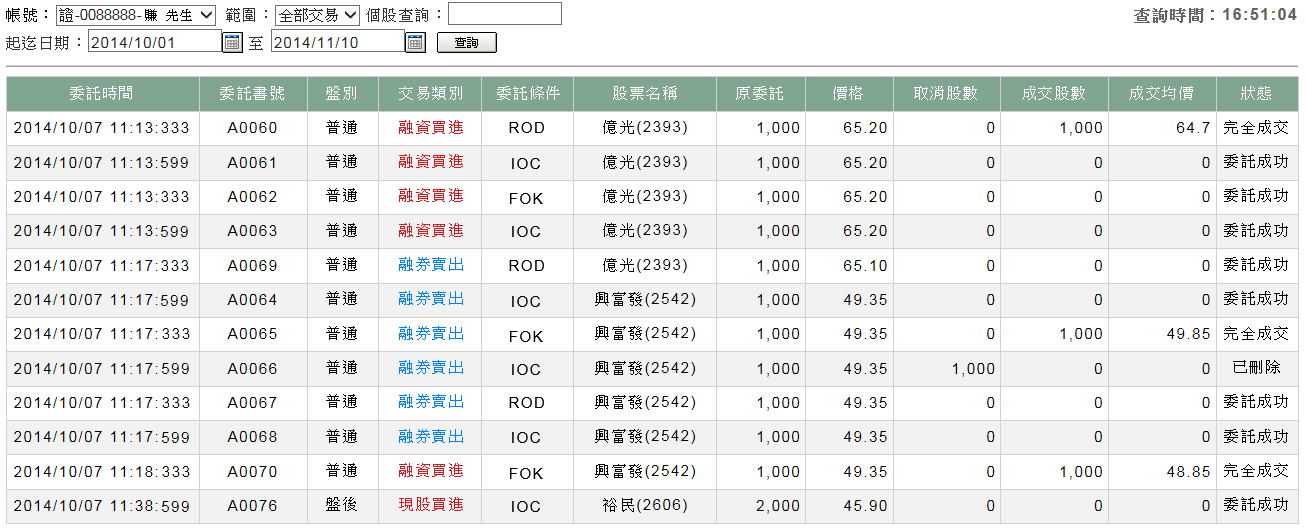The height and width of the screenshot is (530, 1306).
Task: Click the 個股查詢 text input field
Action: click(x=504, y=14)
